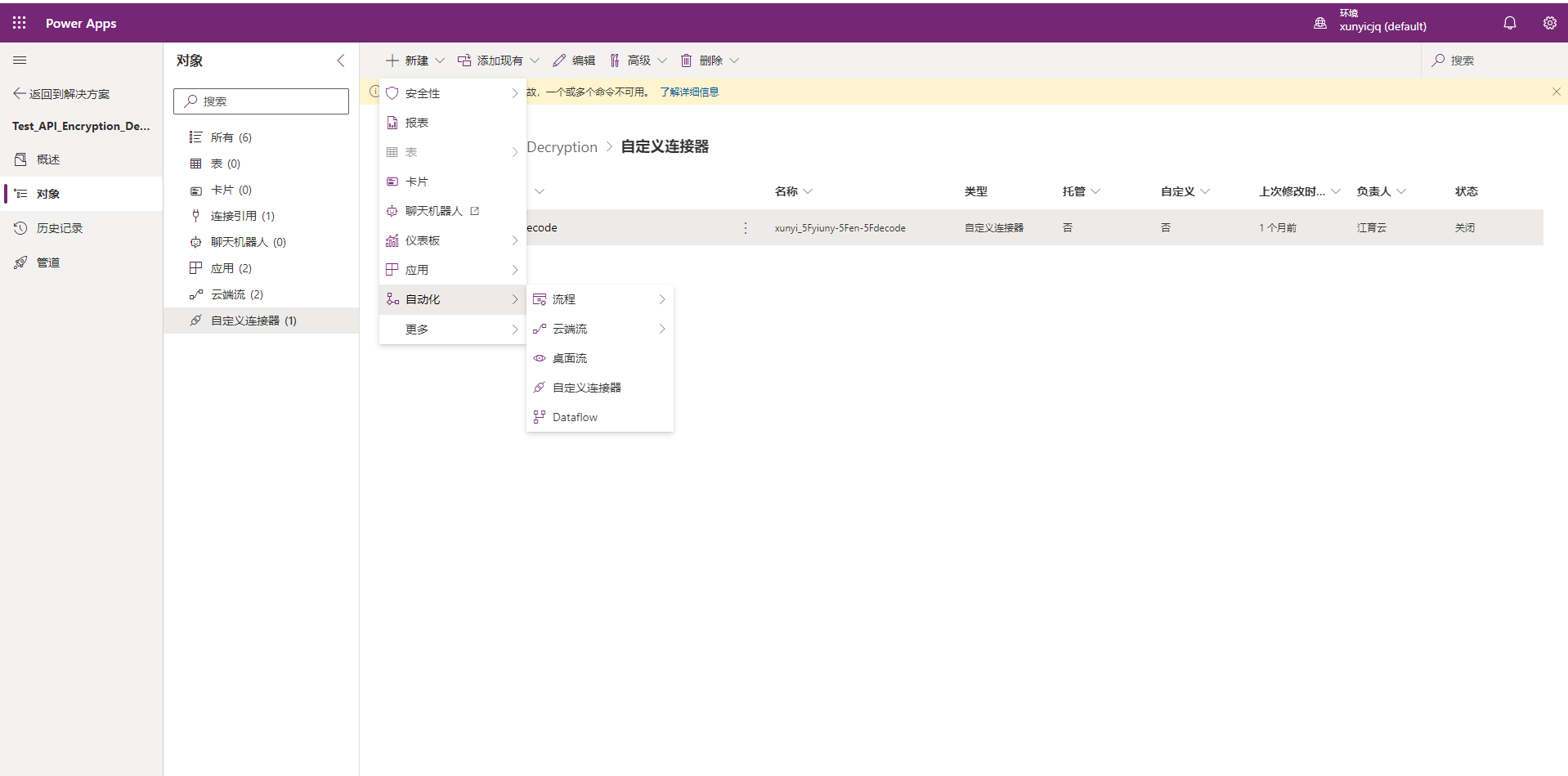The image size is (1568, 776).
Task: Click the row's vertical ellipsis more options
Action: (x=745, y=228)
